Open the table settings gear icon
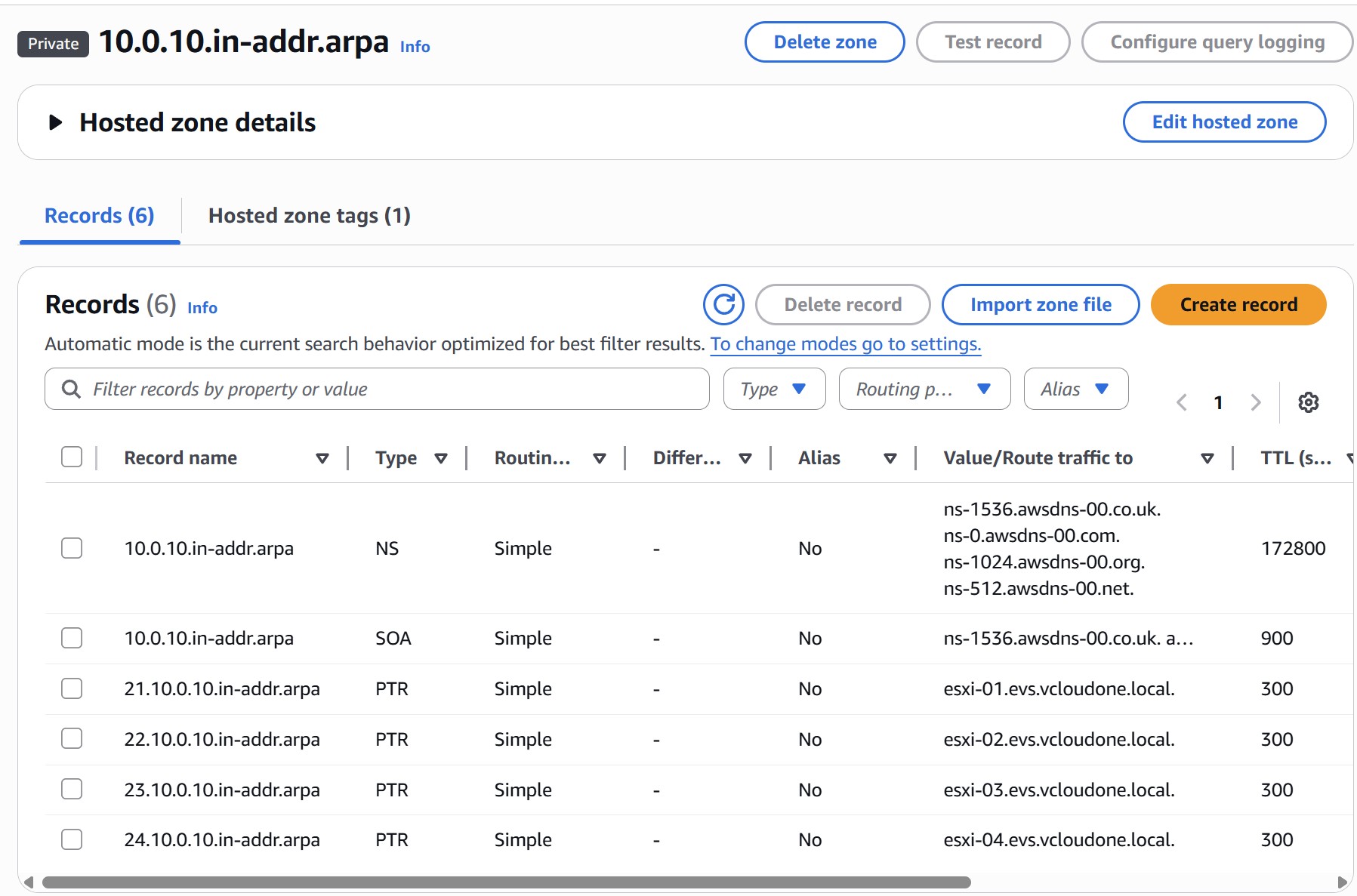This screenshot has height=896, width=1357. tap(1309, 402)
